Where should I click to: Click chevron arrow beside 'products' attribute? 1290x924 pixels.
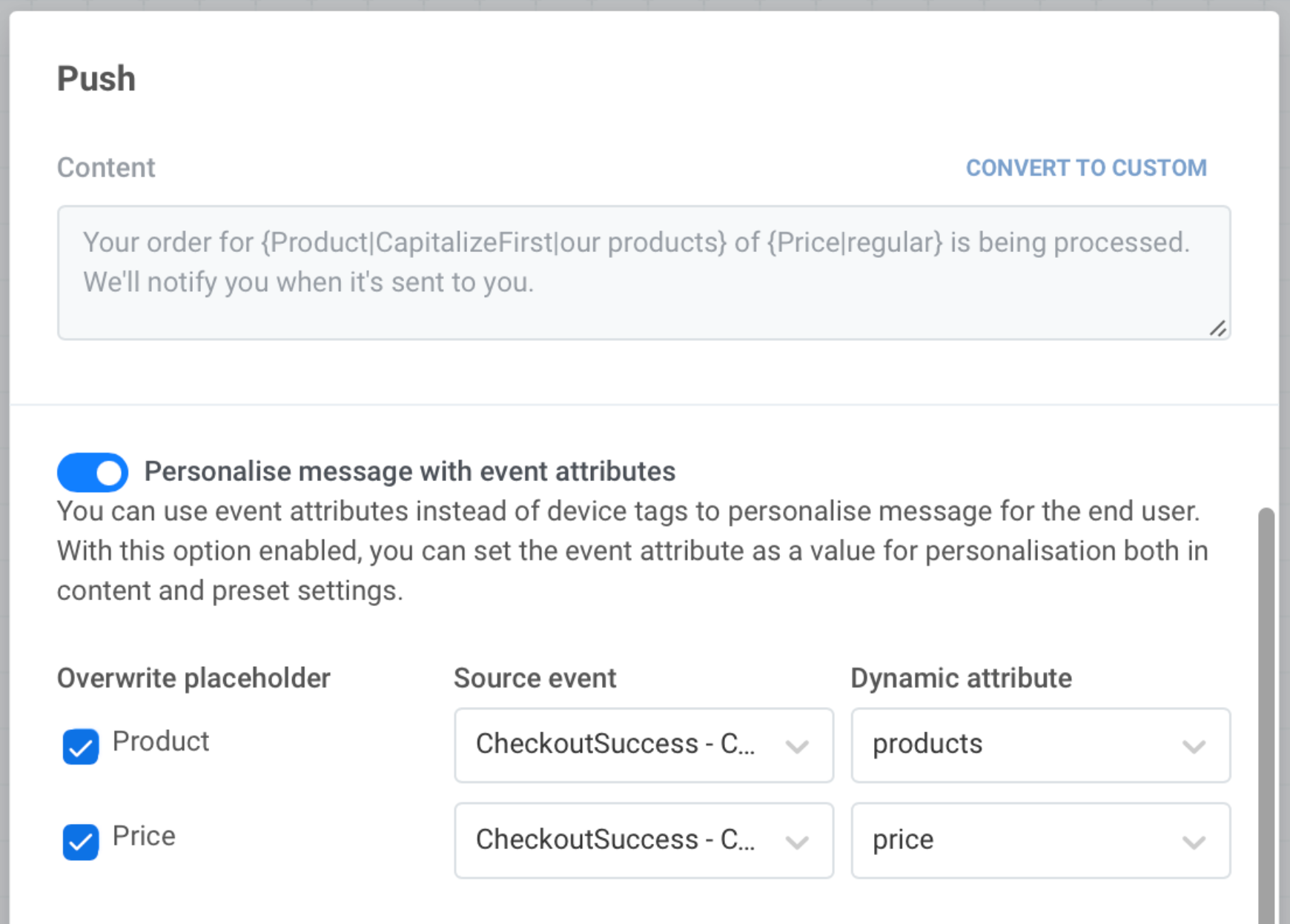point(1194,746)
